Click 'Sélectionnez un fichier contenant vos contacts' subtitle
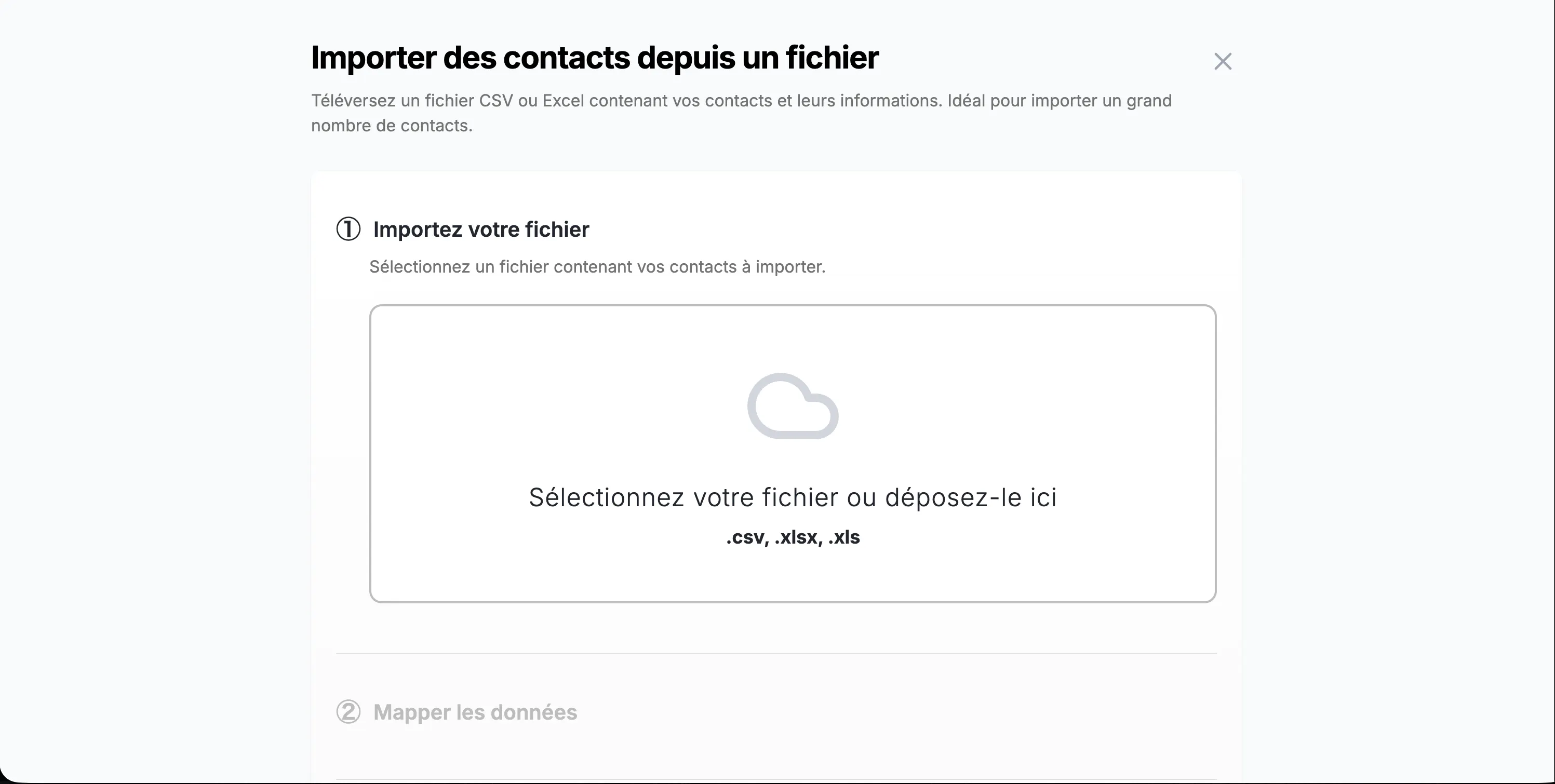The width and height of the screenshot is (1555, 784). click(597, 267)
